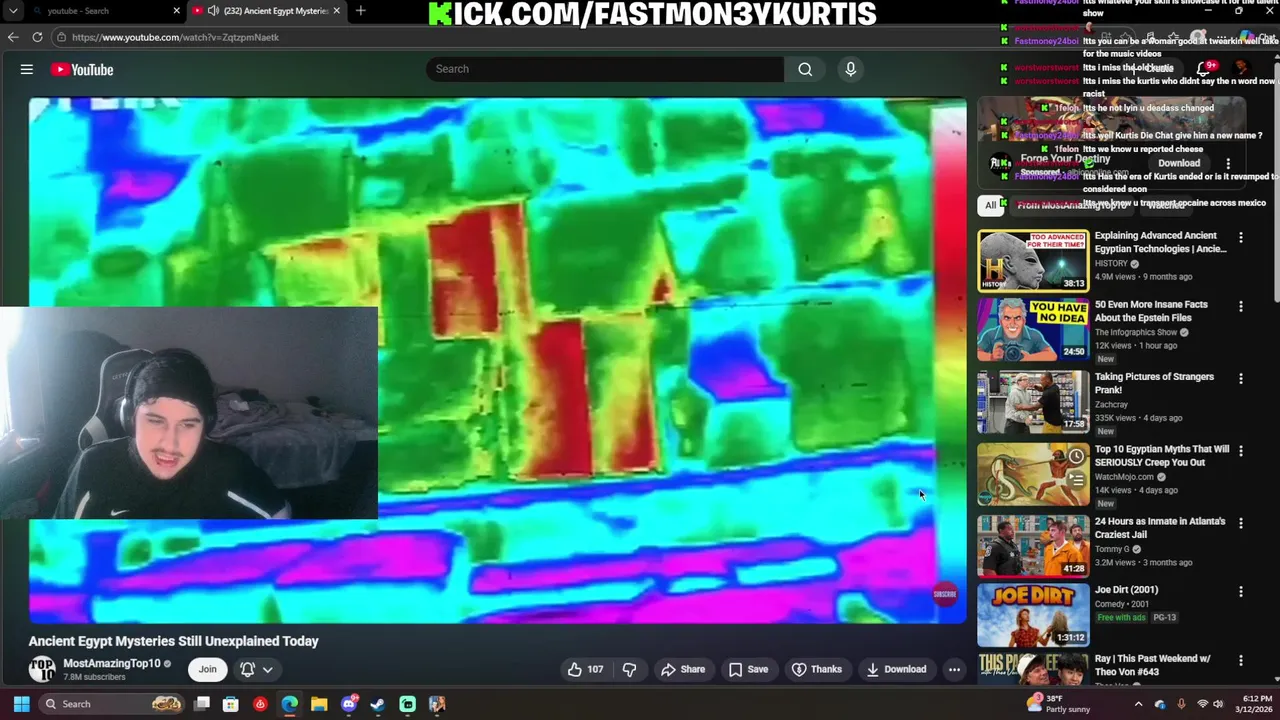The width and height of the screenshot is (1280, 720).
Task: Click the YouTube search input field
Action: point(605,69)
